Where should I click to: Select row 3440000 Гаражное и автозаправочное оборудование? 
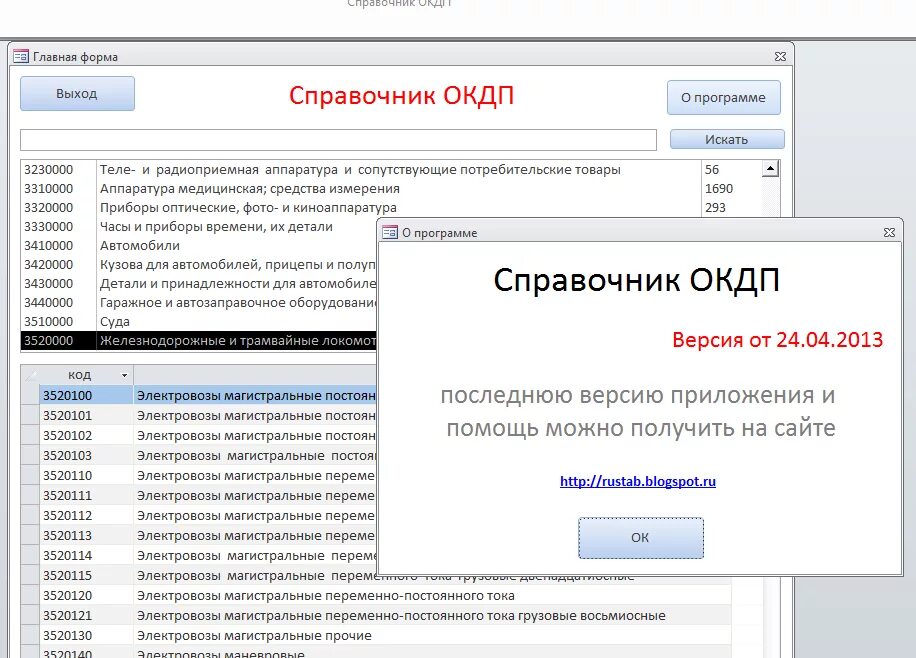point(199,303)
